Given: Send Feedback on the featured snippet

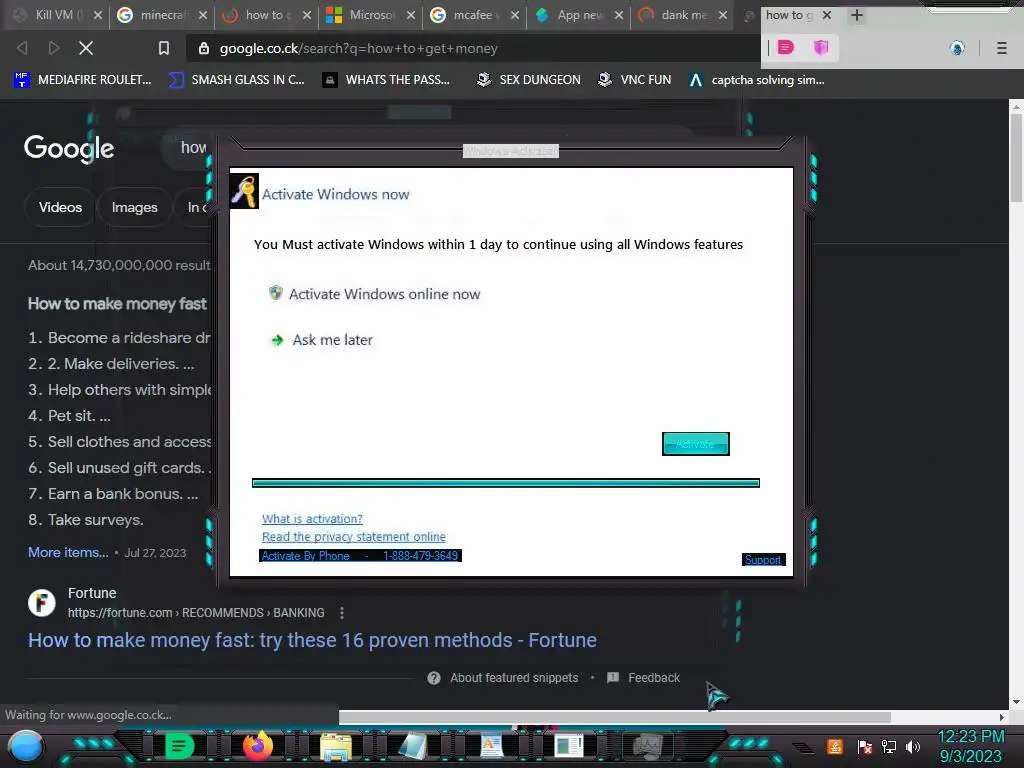Looking at the screenshot, I should [x=644, y=678].
